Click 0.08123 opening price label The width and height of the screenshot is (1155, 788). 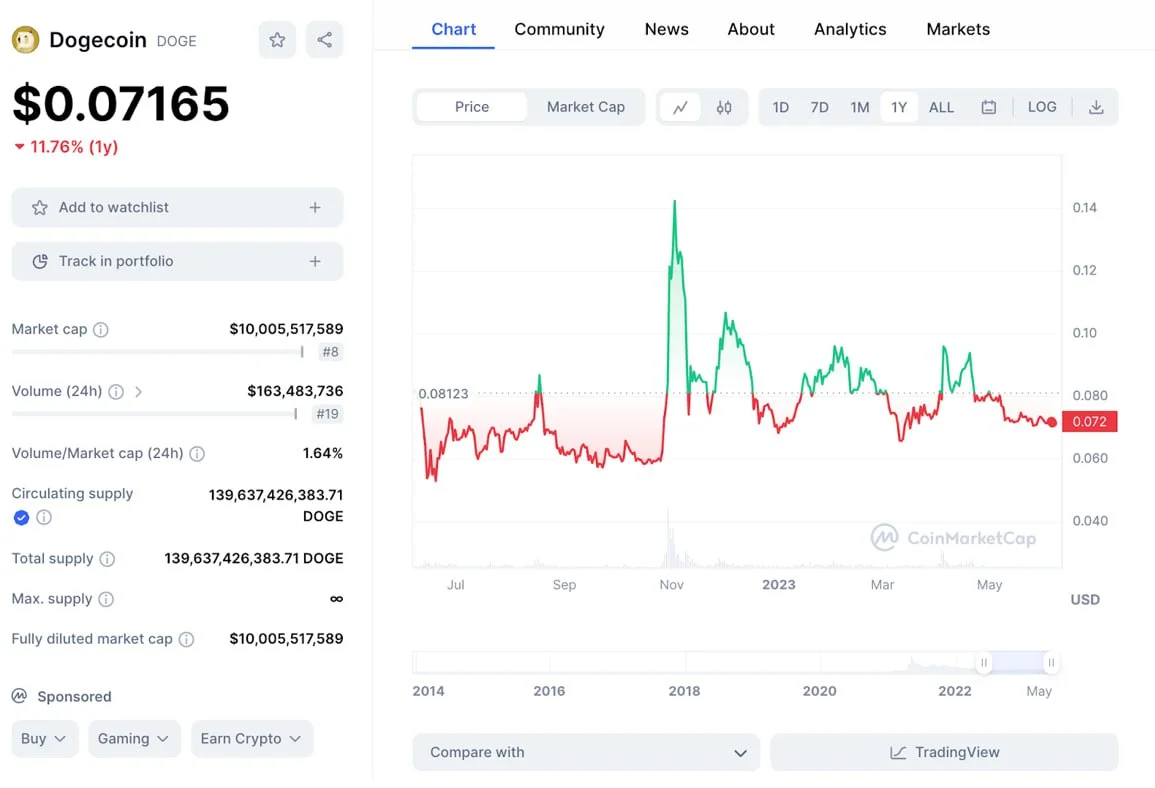443,394
